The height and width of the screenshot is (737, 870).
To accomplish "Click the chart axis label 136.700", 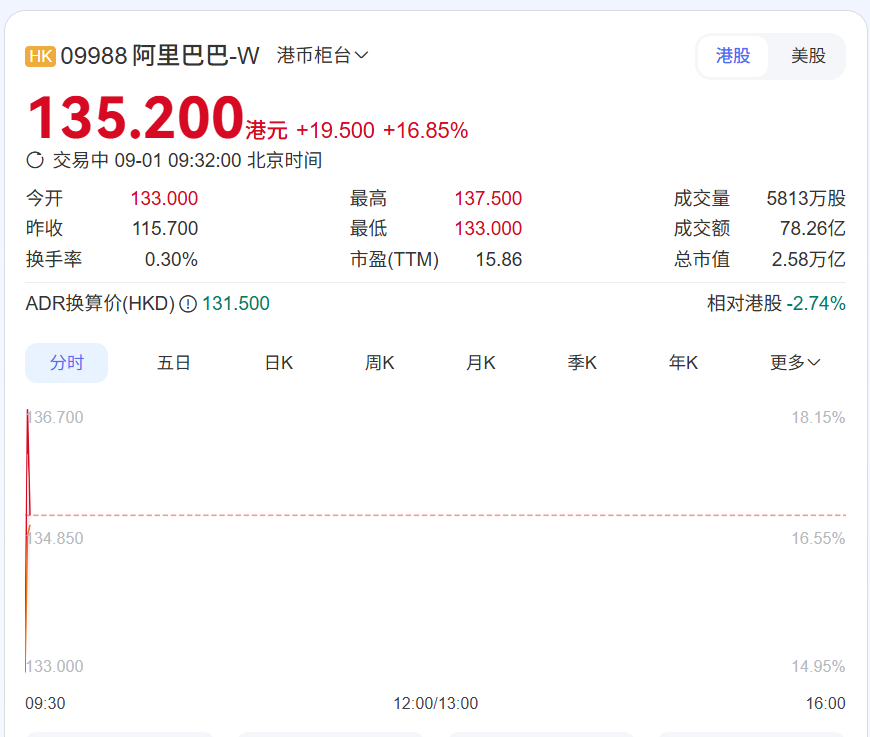I will 55,417.
